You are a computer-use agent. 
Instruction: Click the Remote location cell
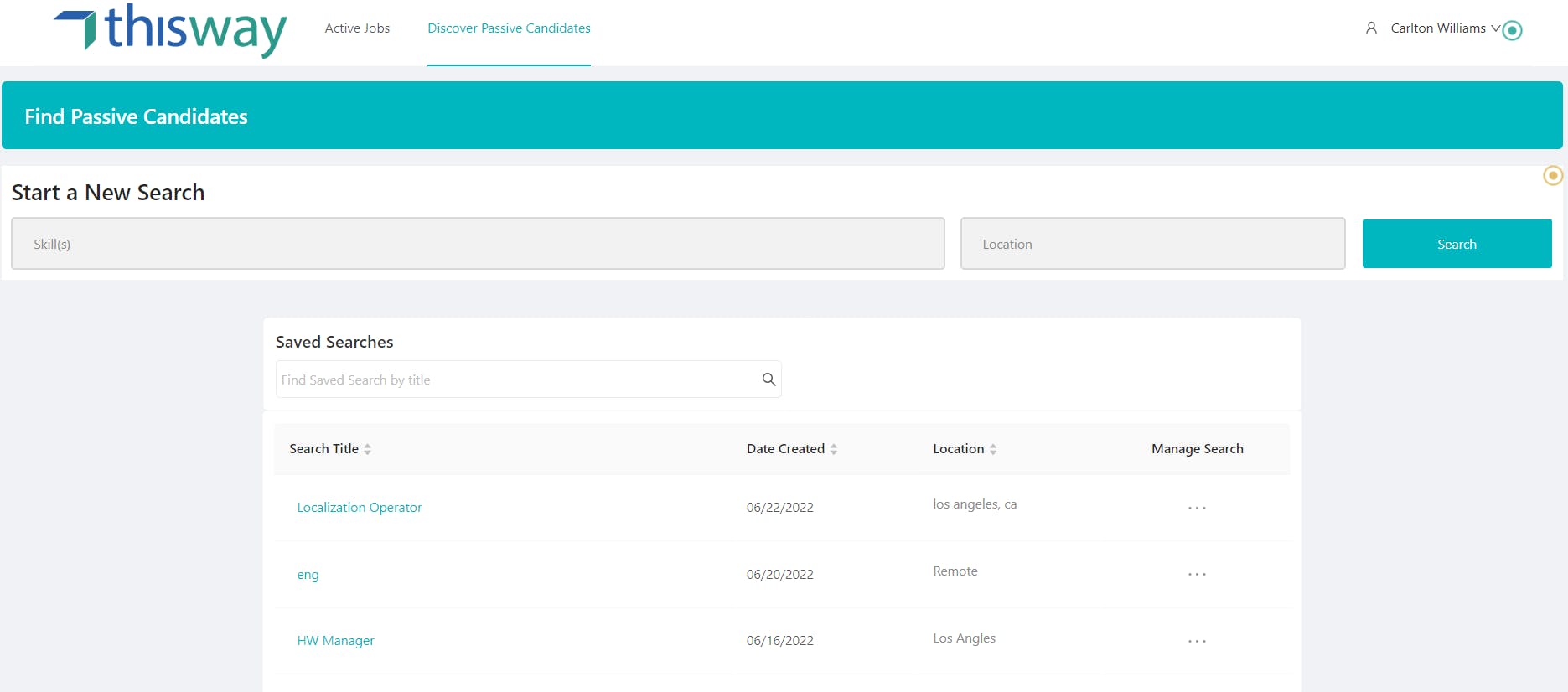click(955, 571)
